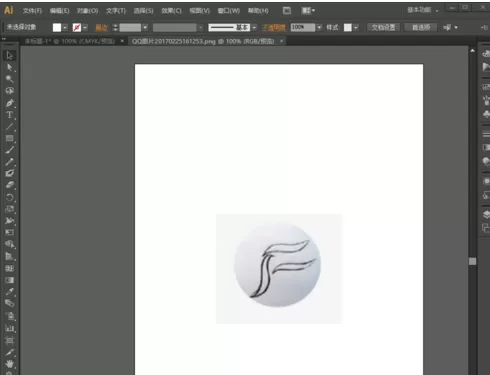
Task: Choose the Magic Wand tool
Action: point(9,79)
